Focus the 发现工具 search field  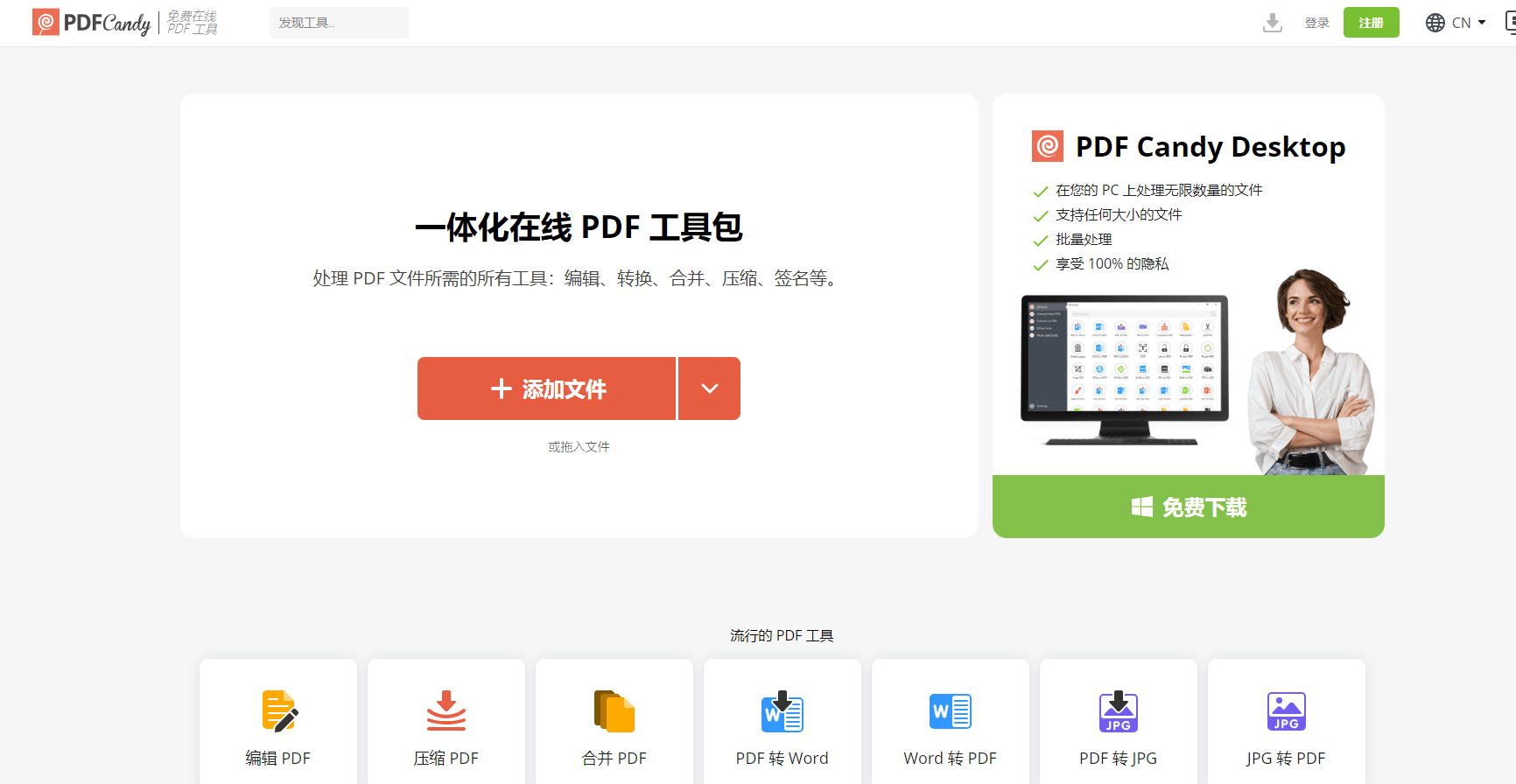340,23
